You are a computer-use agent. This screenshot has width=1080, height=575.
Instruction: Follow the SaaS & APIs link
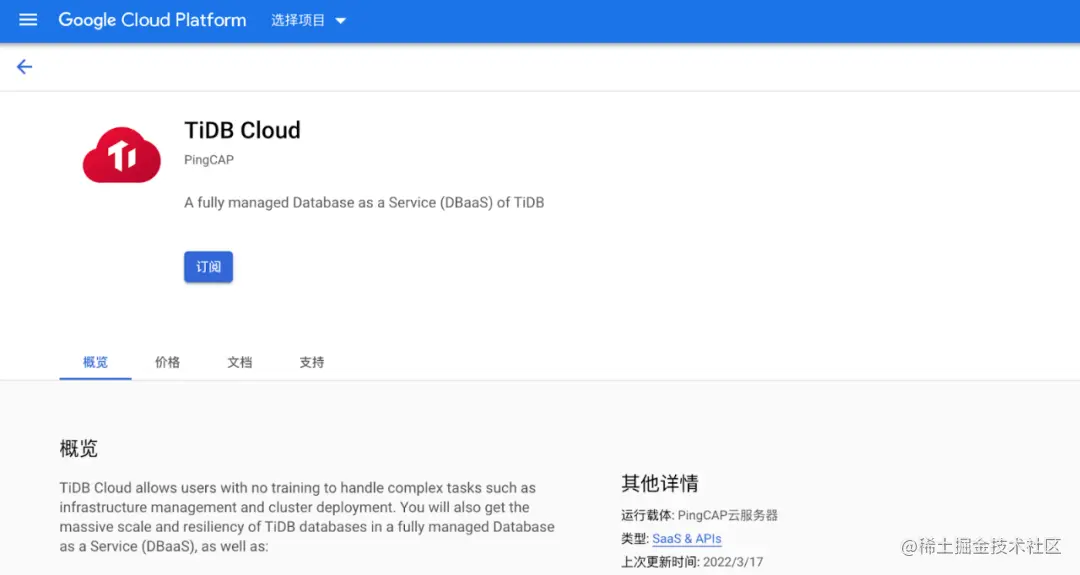(x=687, y=539)
